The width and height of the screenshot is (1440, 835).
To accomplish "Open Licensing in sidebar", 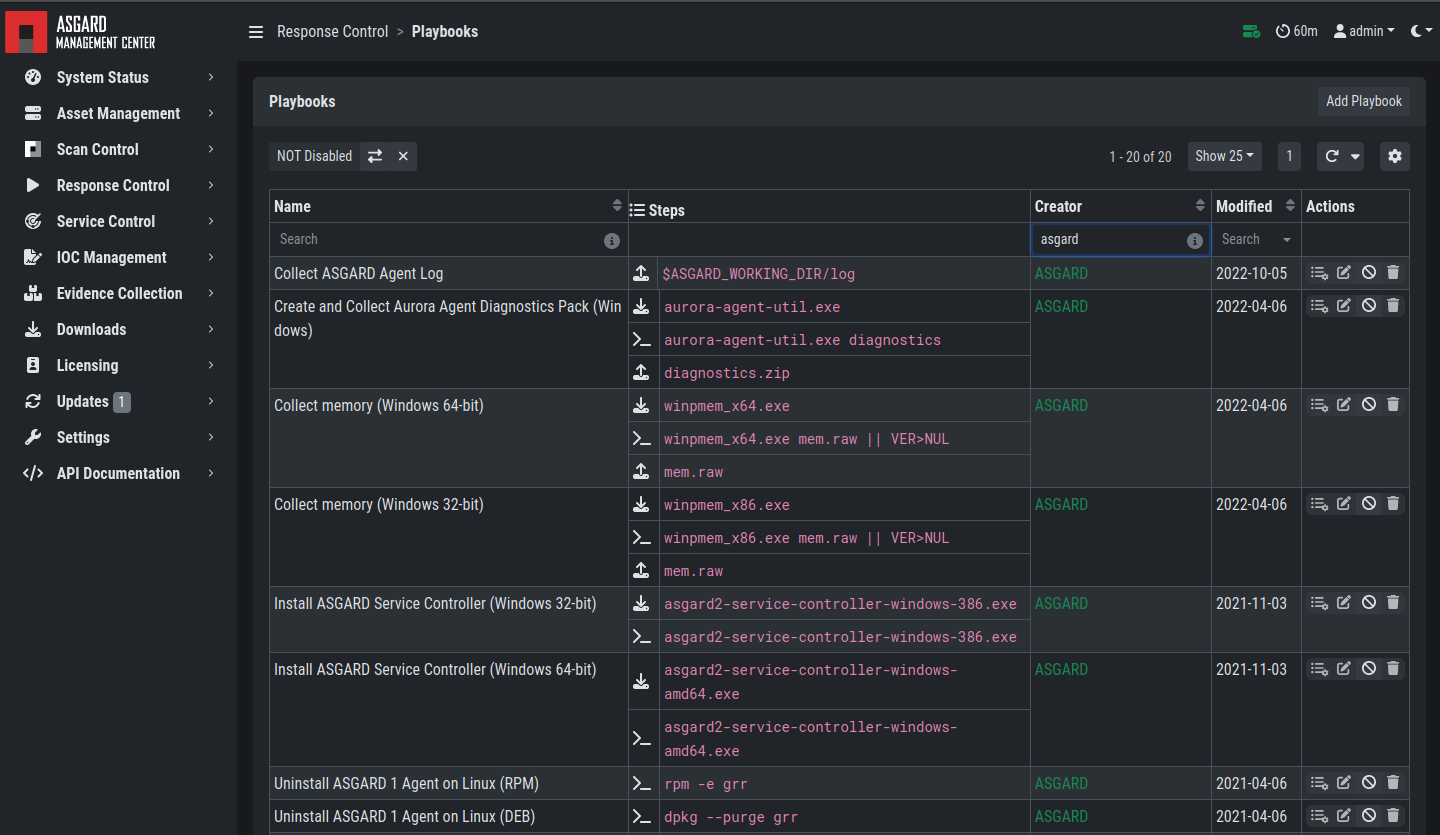I will 118,366.
